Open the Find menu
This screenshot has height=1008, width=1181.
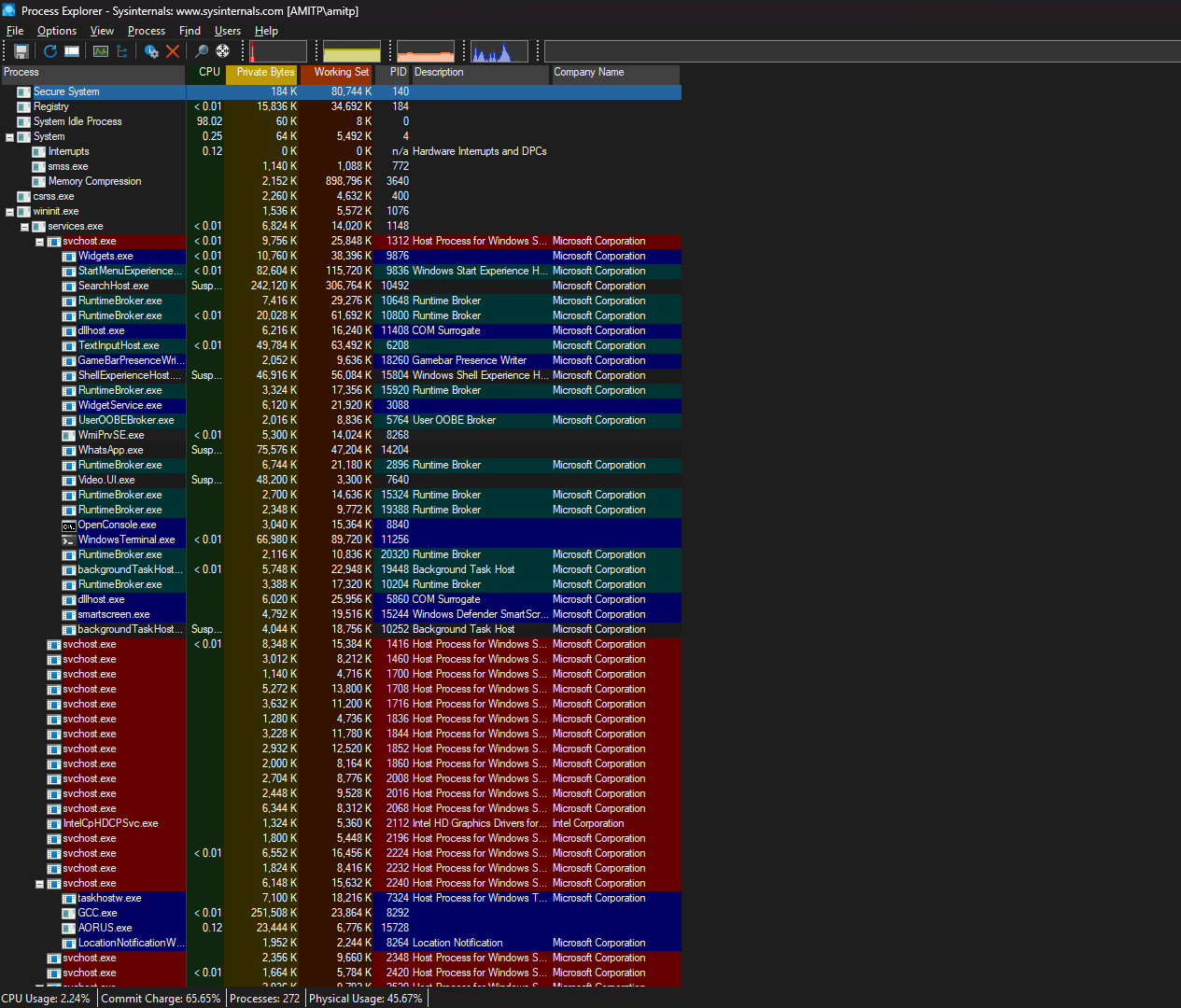pyautogui.click(x=190, y=31)
